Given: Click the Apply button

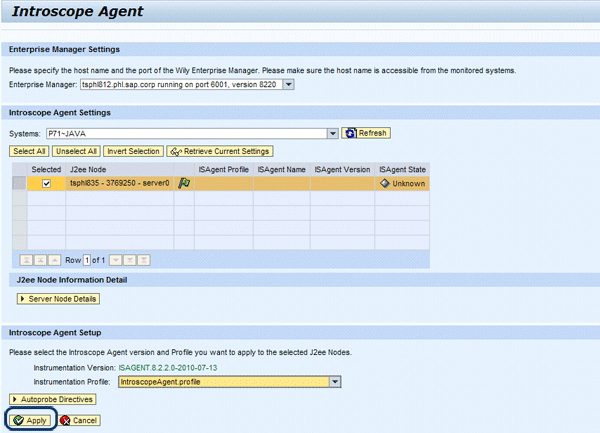Looking at the screenshot, I should tap(30, 420).
